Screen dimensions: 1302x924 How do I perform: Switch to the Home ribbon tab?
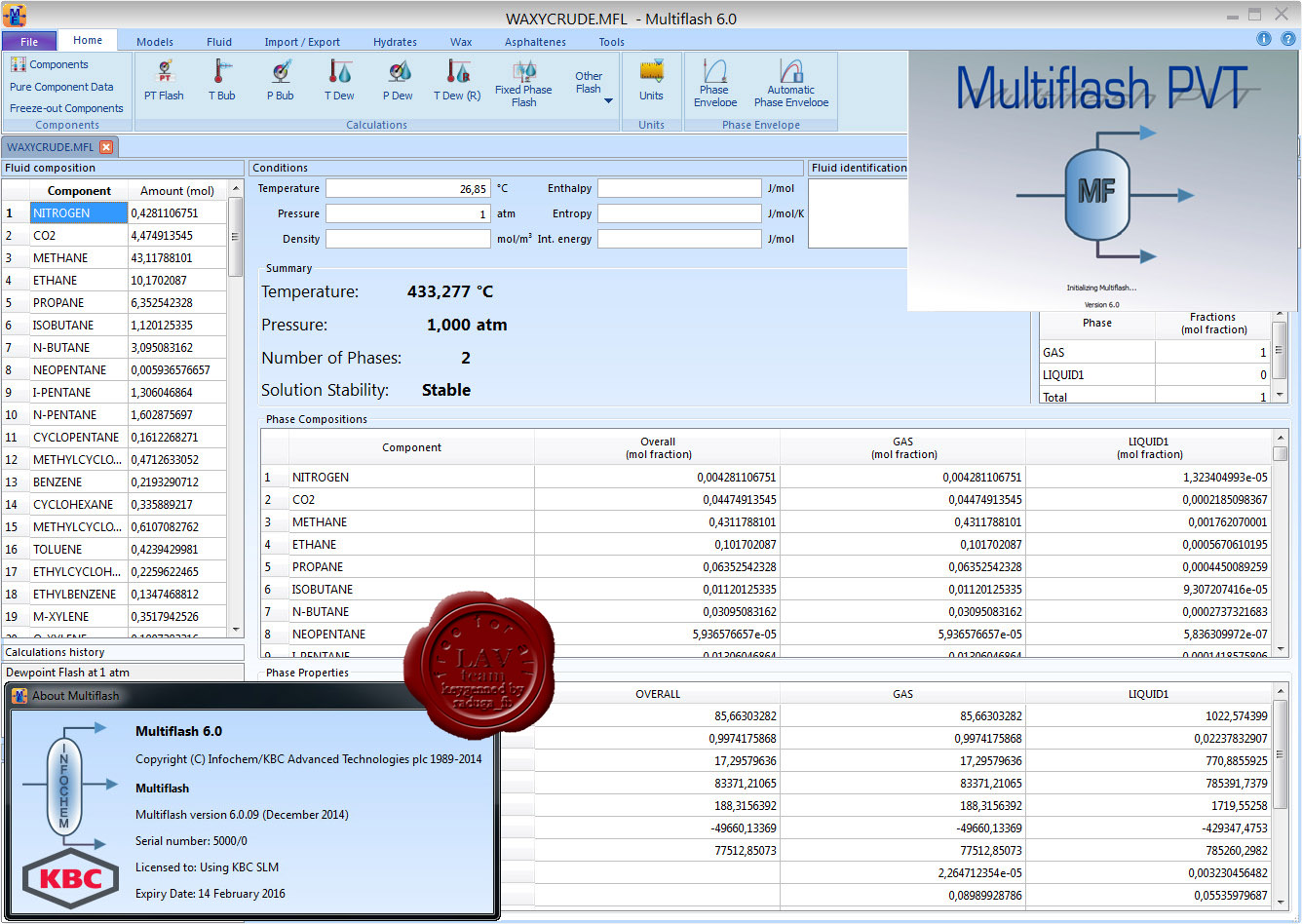point(88,40)
